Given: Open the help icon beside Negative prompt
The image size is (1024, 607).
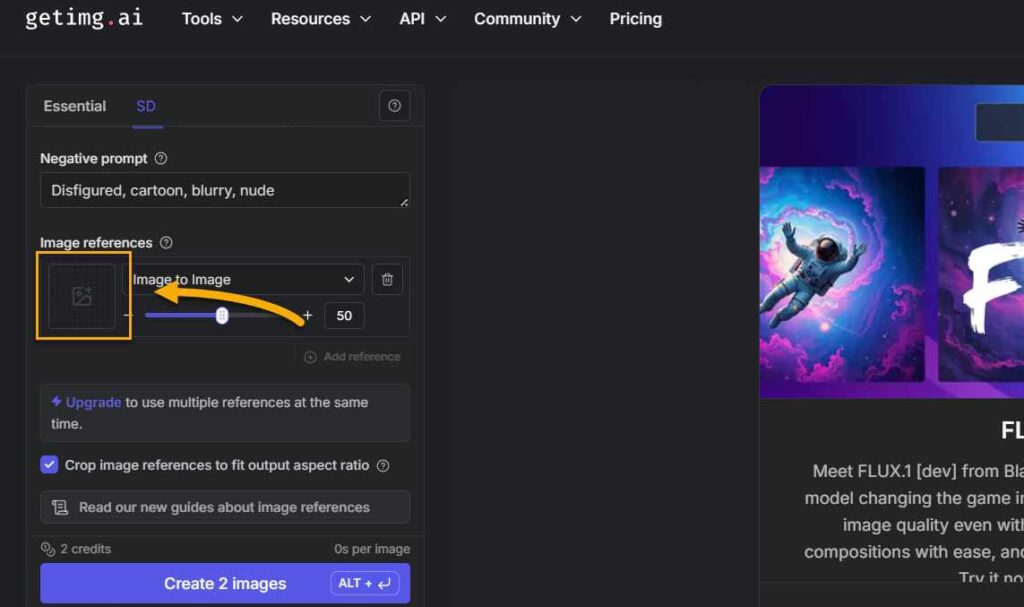Looking at the screenshot, I should (x=160, y=158).
